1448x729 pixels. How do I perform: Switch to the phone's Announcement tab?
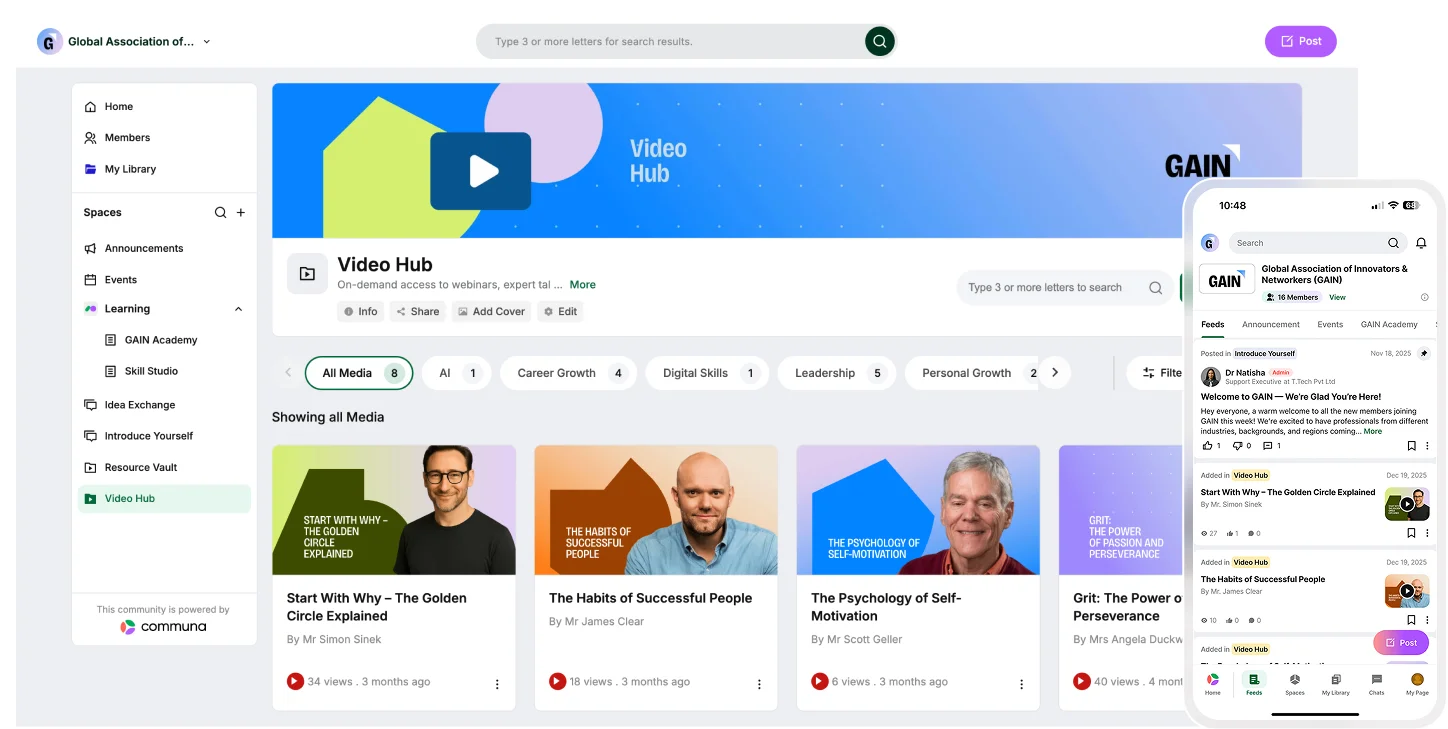1271,324
